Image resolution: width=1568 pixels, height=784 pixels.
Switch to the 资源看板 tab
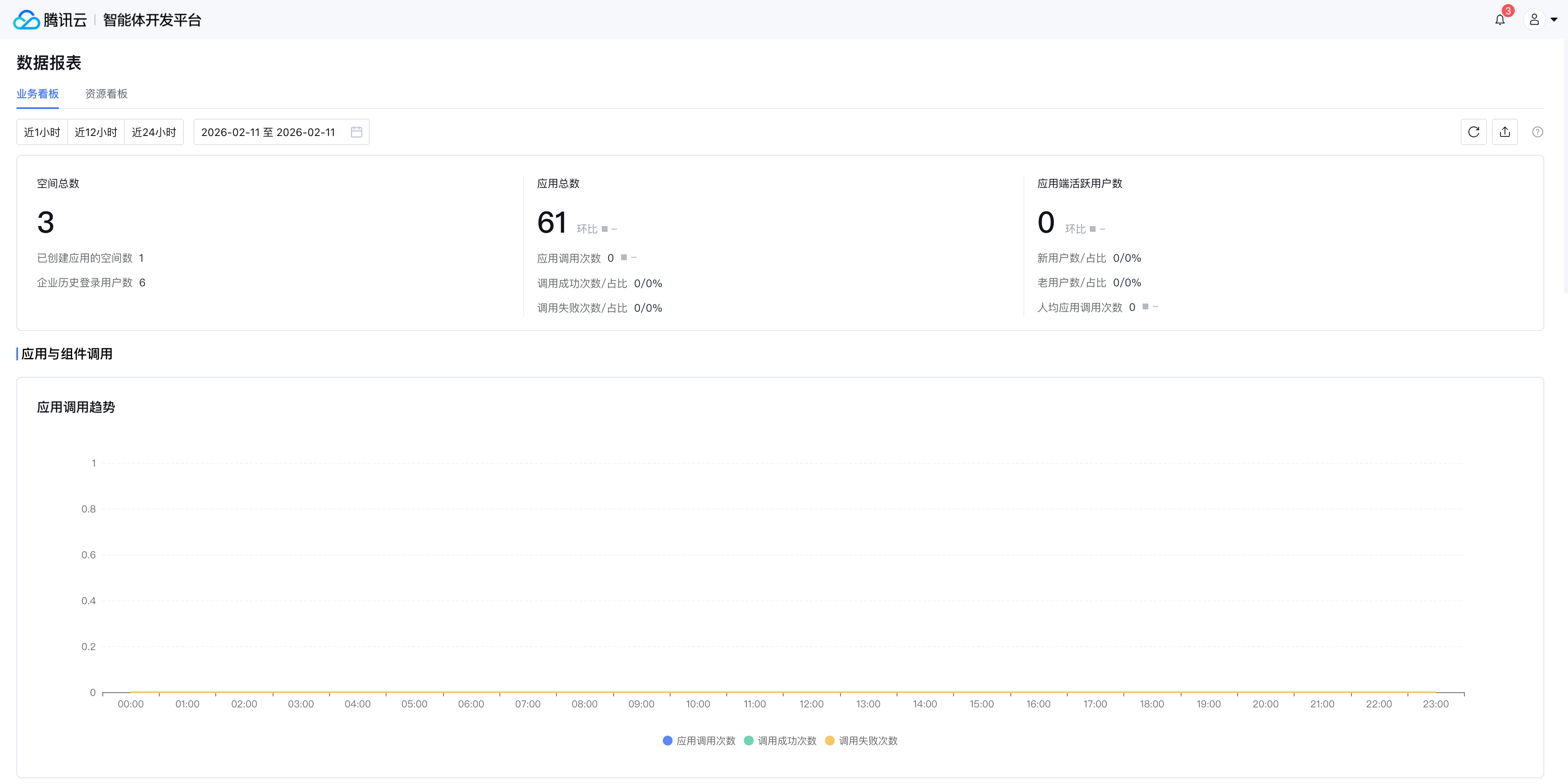click(x=106, y=94)
